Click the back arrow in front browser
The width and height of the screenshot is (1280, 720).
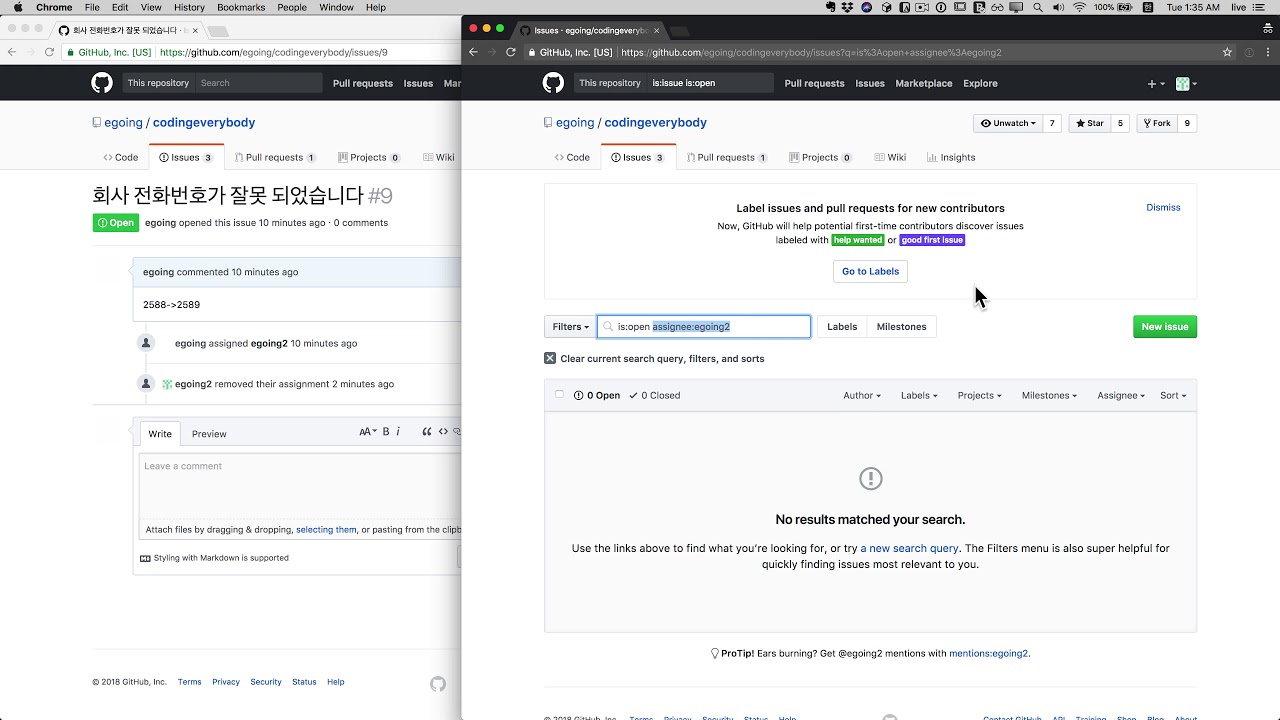pyautogui.click(x=474, y=52)
